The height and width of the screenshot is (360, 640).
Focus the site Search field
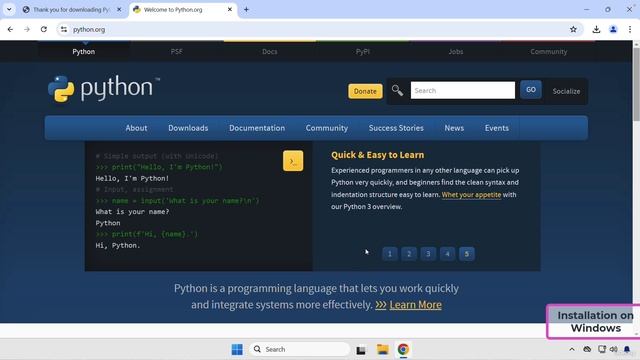coord(463,90)
